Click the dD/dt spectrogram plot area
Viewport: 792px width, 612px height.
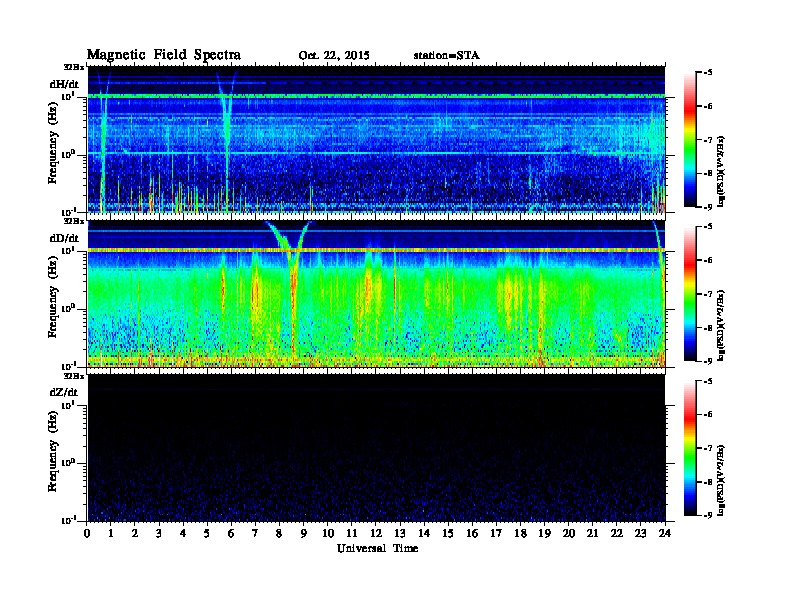pyautogui.click(x=376, y=294)
